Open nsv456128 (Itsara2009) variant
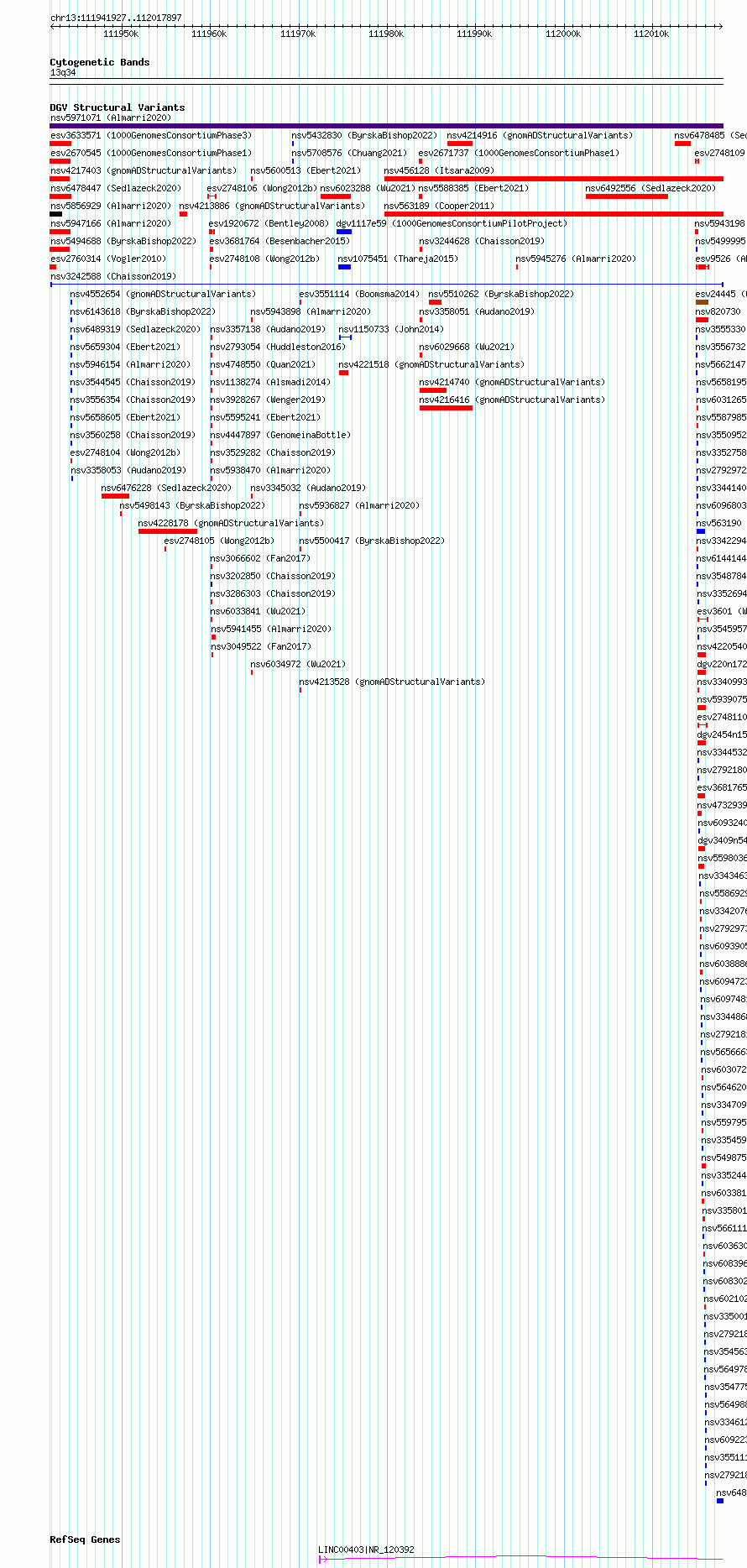 click(440, 170)
